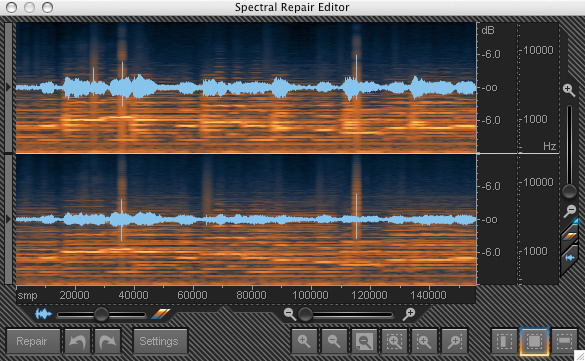
Task: Expand the bottom channel's side arrow
Action: click(8, 219)
